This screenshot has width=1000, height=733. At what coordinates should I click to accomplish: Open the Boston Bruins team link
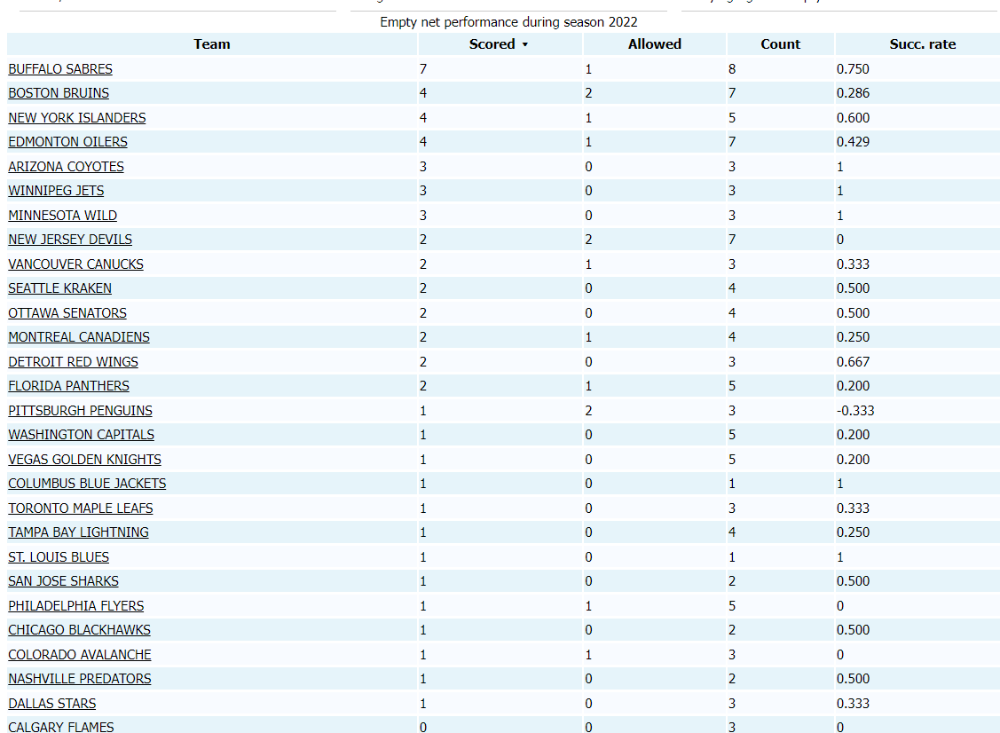59,93
